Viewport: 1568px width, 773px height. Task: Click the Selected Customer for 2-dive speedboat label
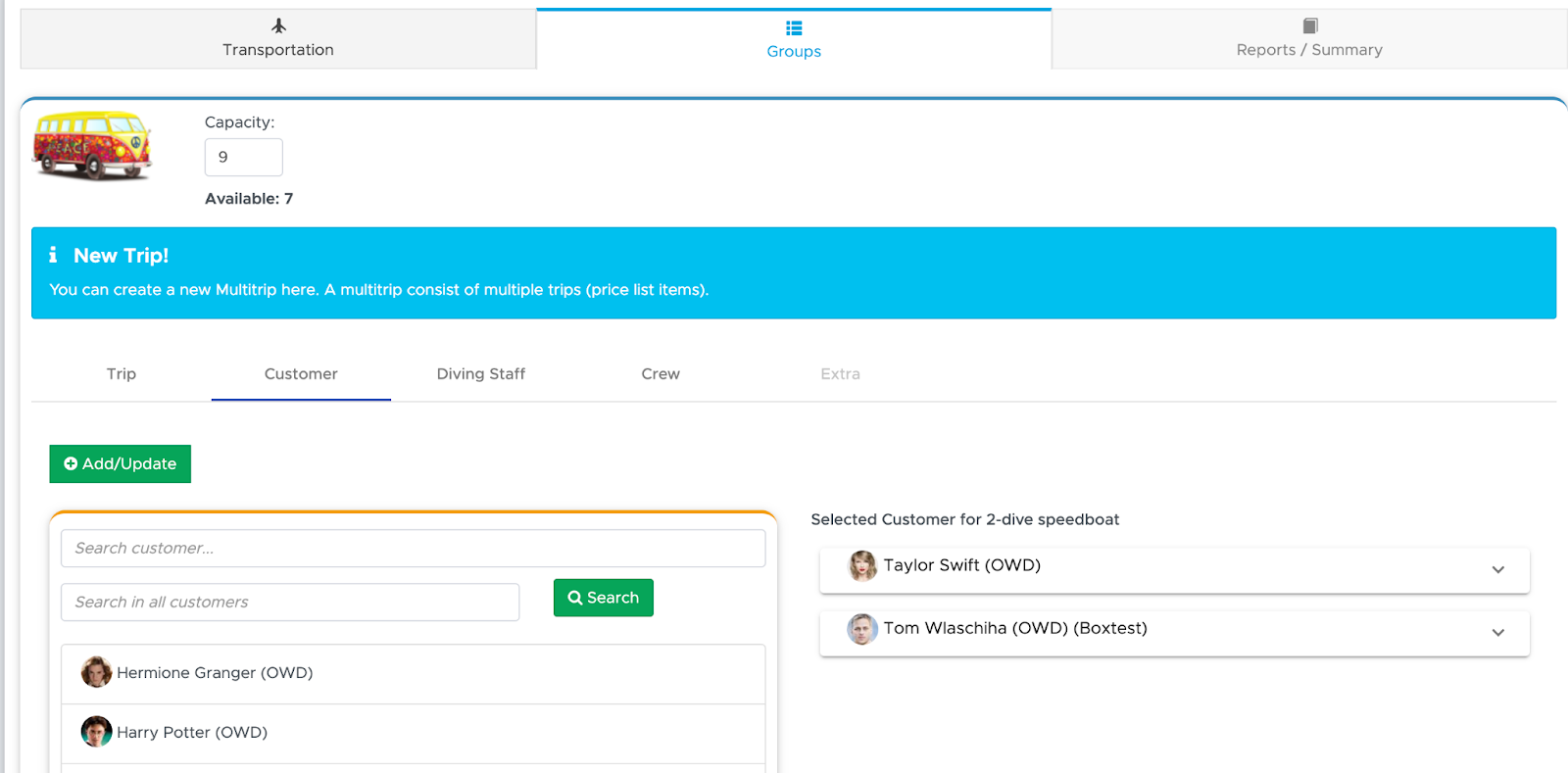[x=965, y=520]
